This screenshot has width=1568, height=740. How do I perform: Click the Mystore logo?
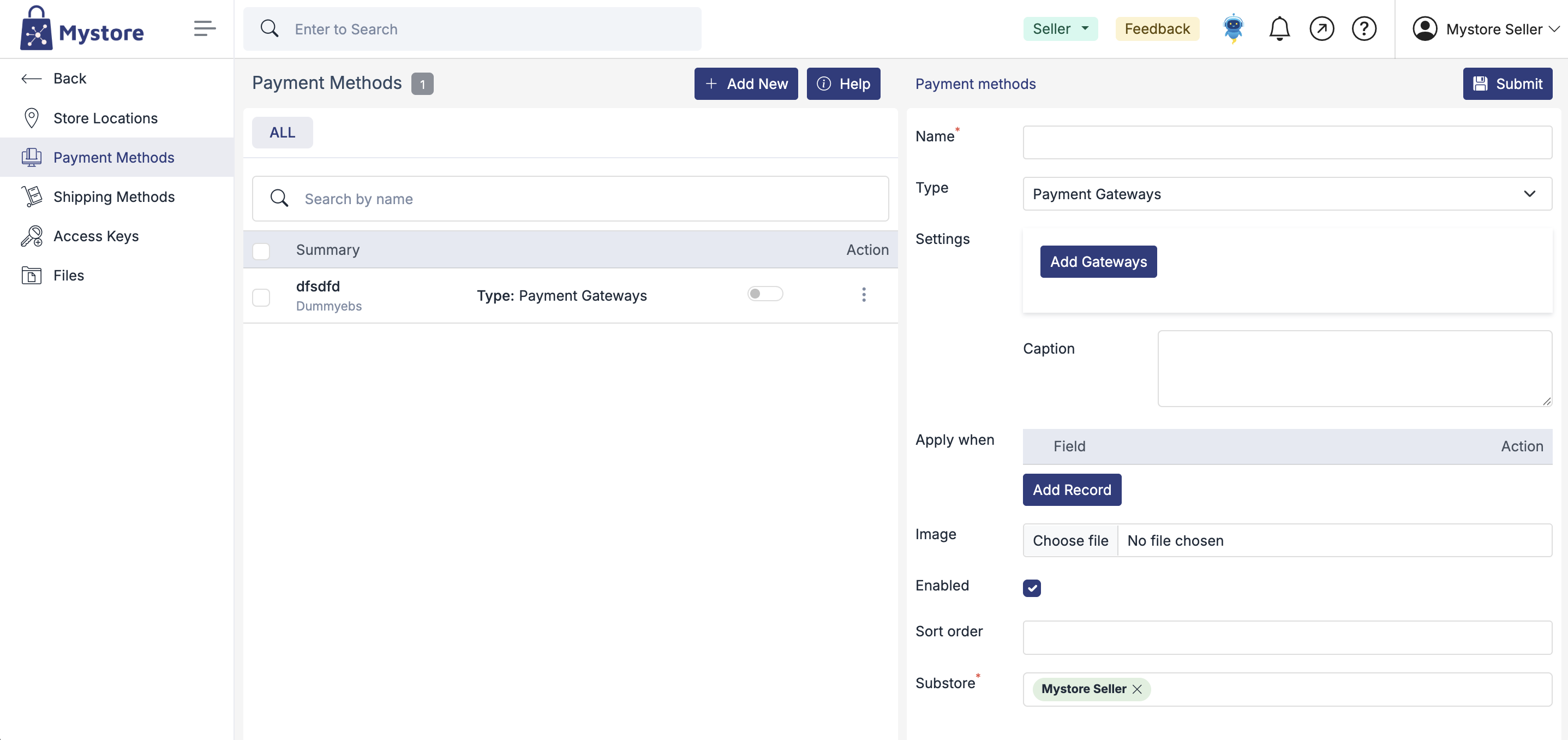82,28
